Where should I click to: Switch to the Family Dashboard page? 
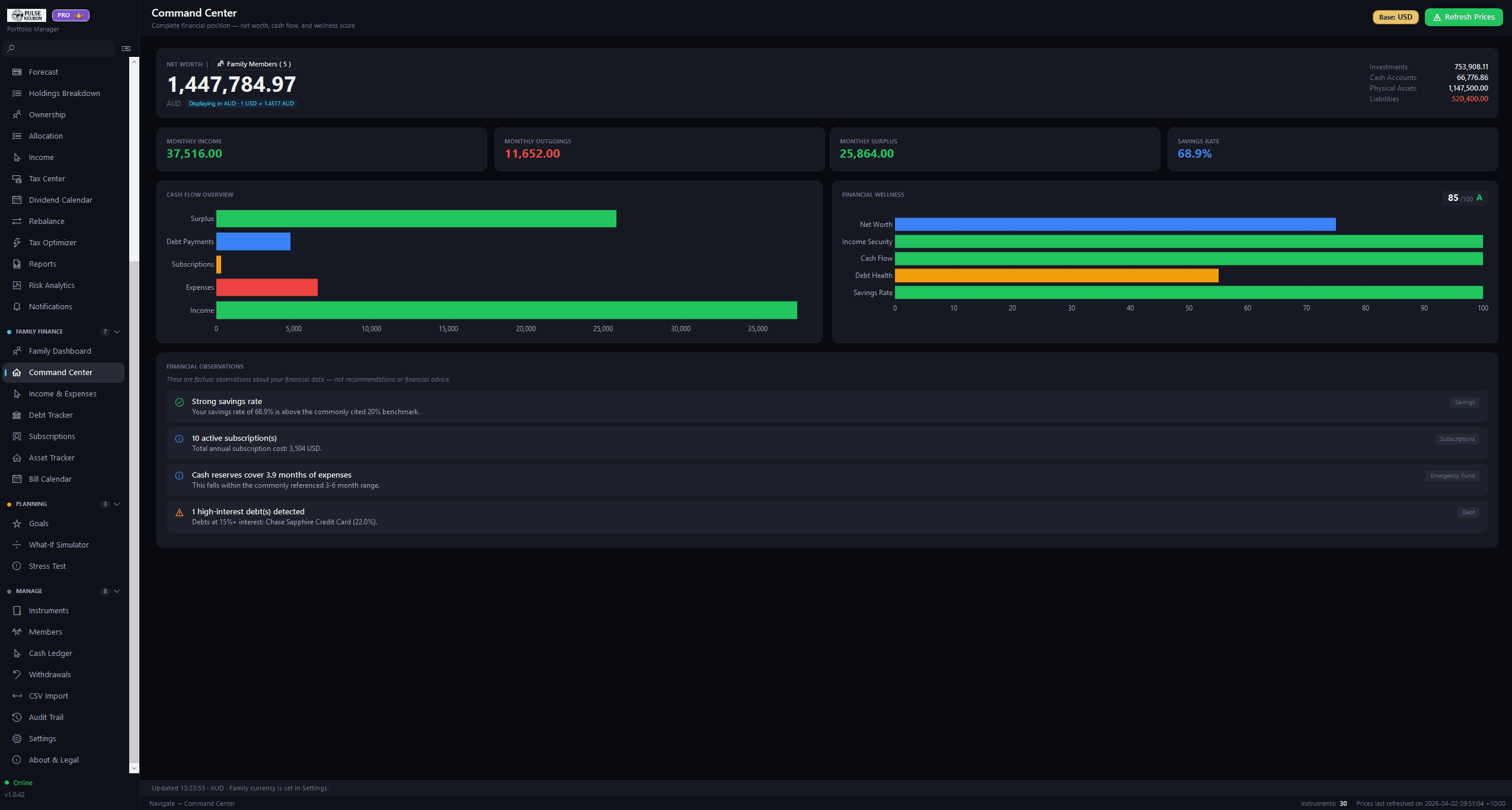coord(59,351)
